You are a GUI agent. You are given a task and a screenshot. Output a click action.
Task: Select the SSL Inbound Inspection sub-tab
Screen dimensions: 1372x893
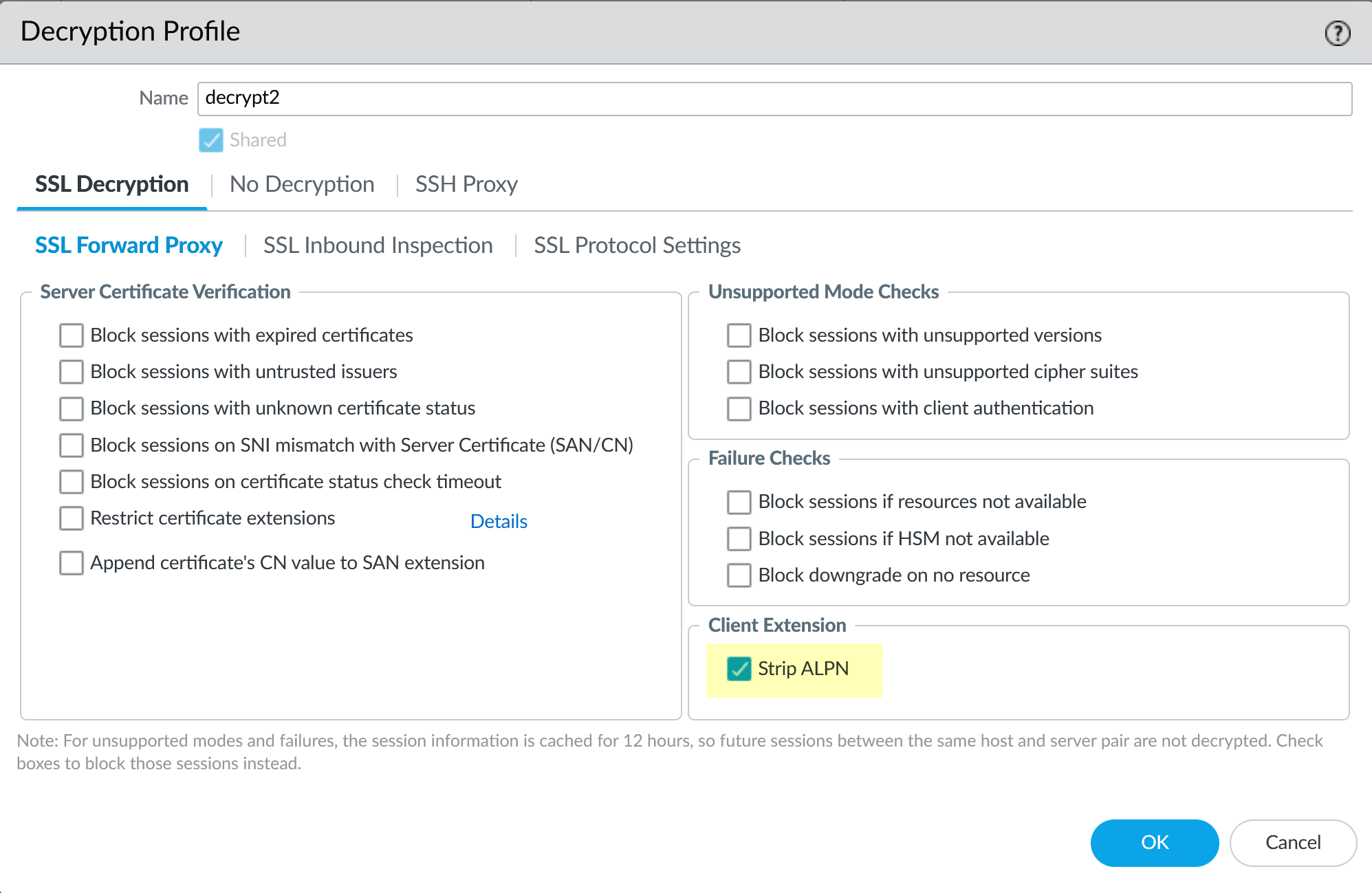click(378, 245)
